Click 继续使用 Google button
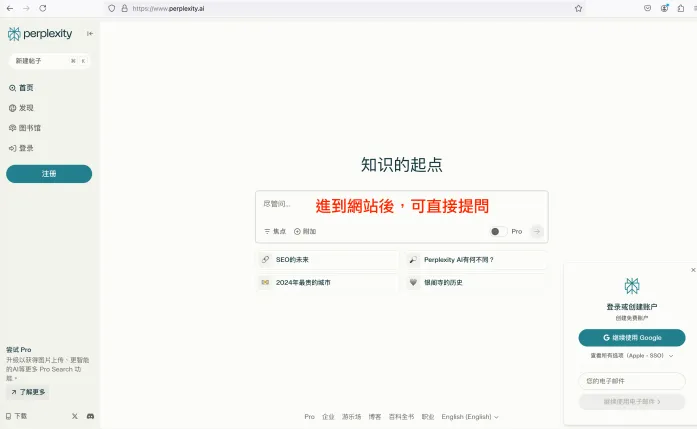The width and height of the screenshot is (697, 429). [x=631, y=337]
